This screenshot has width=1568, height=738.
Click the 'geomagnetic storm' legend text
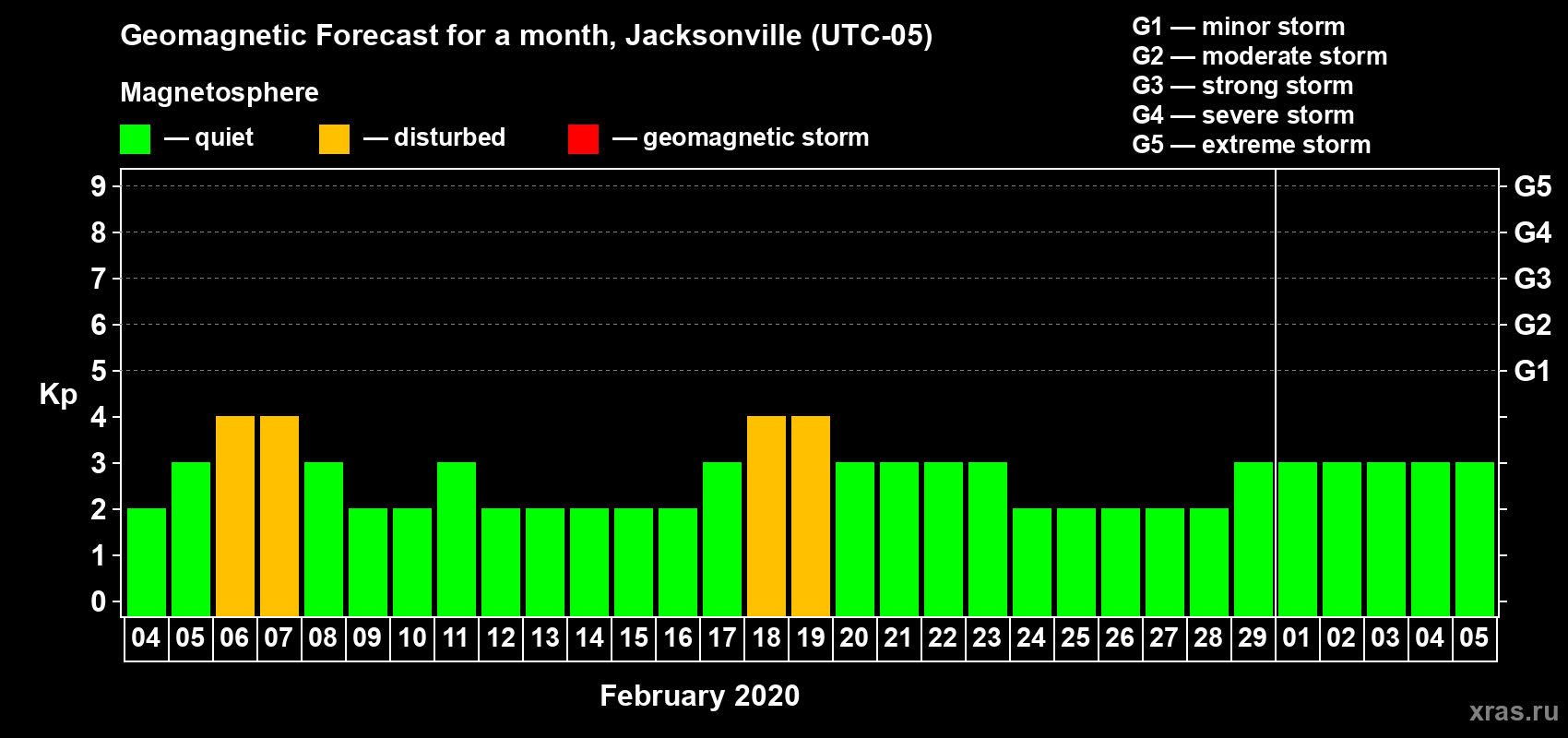click(x=756, y=138)
